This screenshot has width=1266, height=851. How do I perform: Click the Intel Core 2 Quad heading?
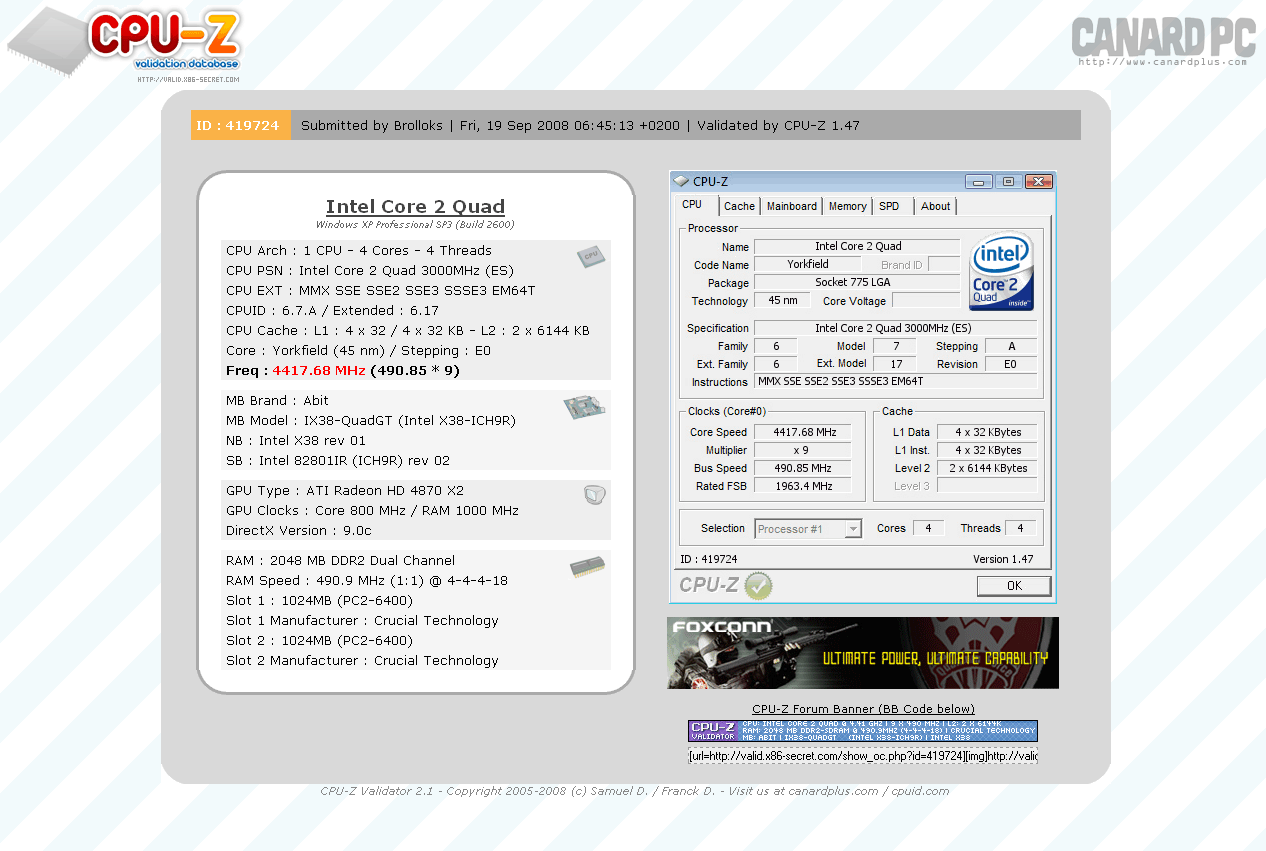tap(415, 207)
